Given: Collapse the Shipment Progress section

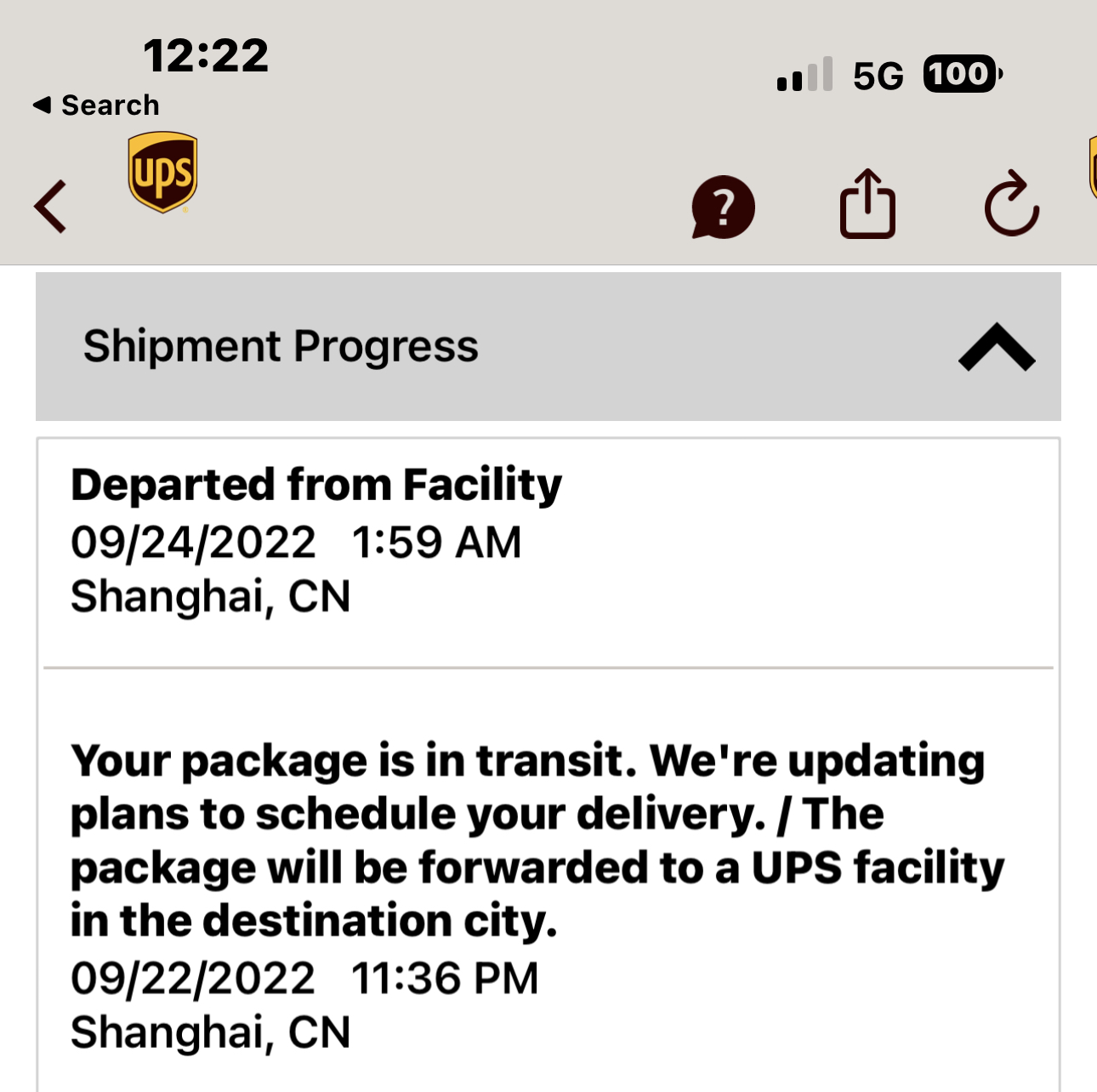Looking at the screenshot, I should (x=996, y=347).
